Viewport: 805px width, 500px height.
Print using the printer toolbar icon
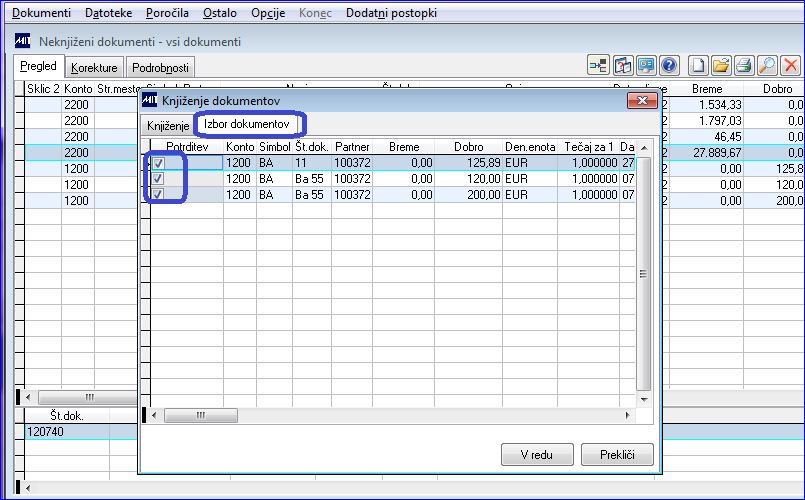(x=744, y=66)
